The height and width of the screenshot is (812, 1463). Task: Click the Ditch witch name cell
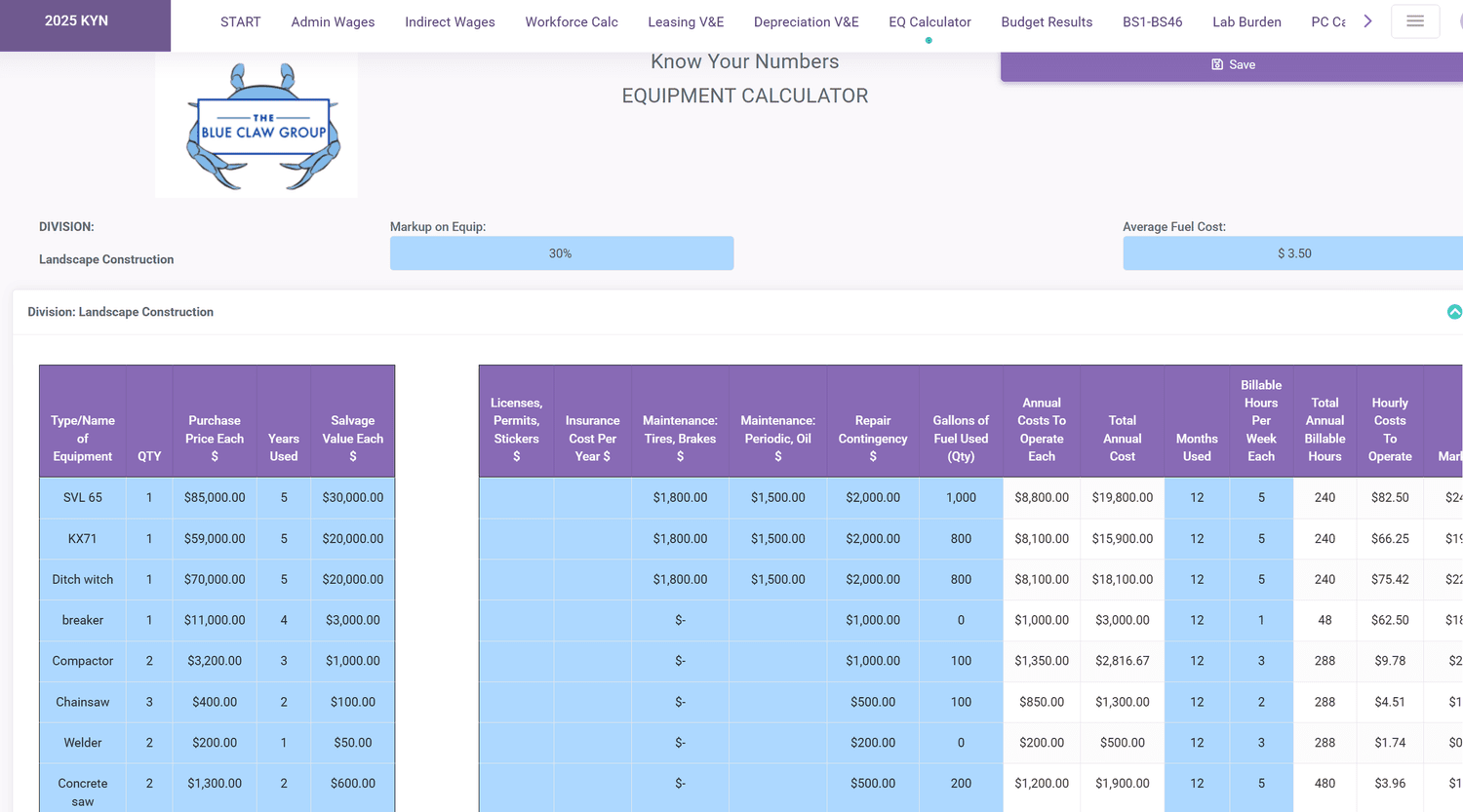[x=83, y=580]
